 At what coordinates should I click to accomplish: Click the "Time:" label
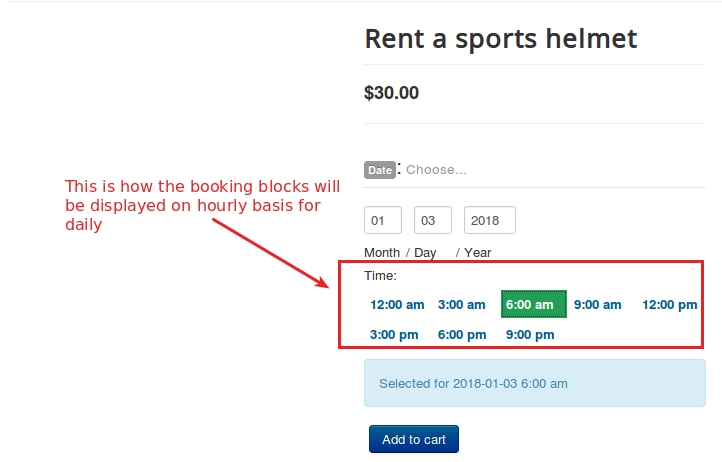coord(380,275)
